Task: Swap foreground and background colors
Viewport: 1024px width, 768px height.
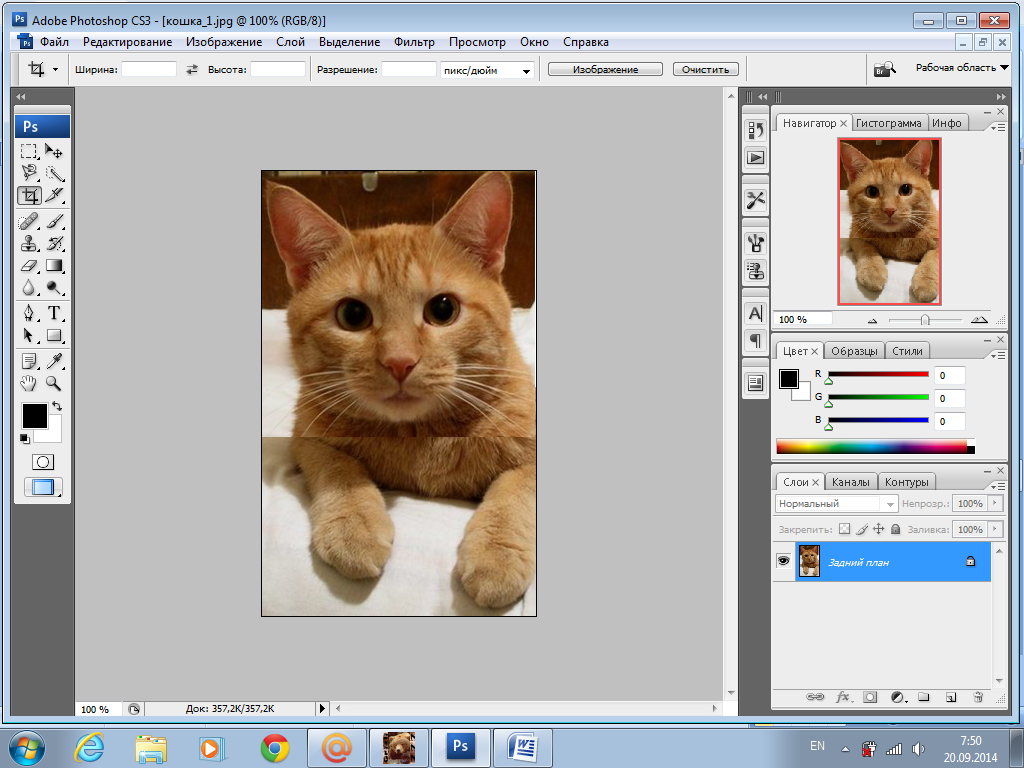Action: coord(57,406)
